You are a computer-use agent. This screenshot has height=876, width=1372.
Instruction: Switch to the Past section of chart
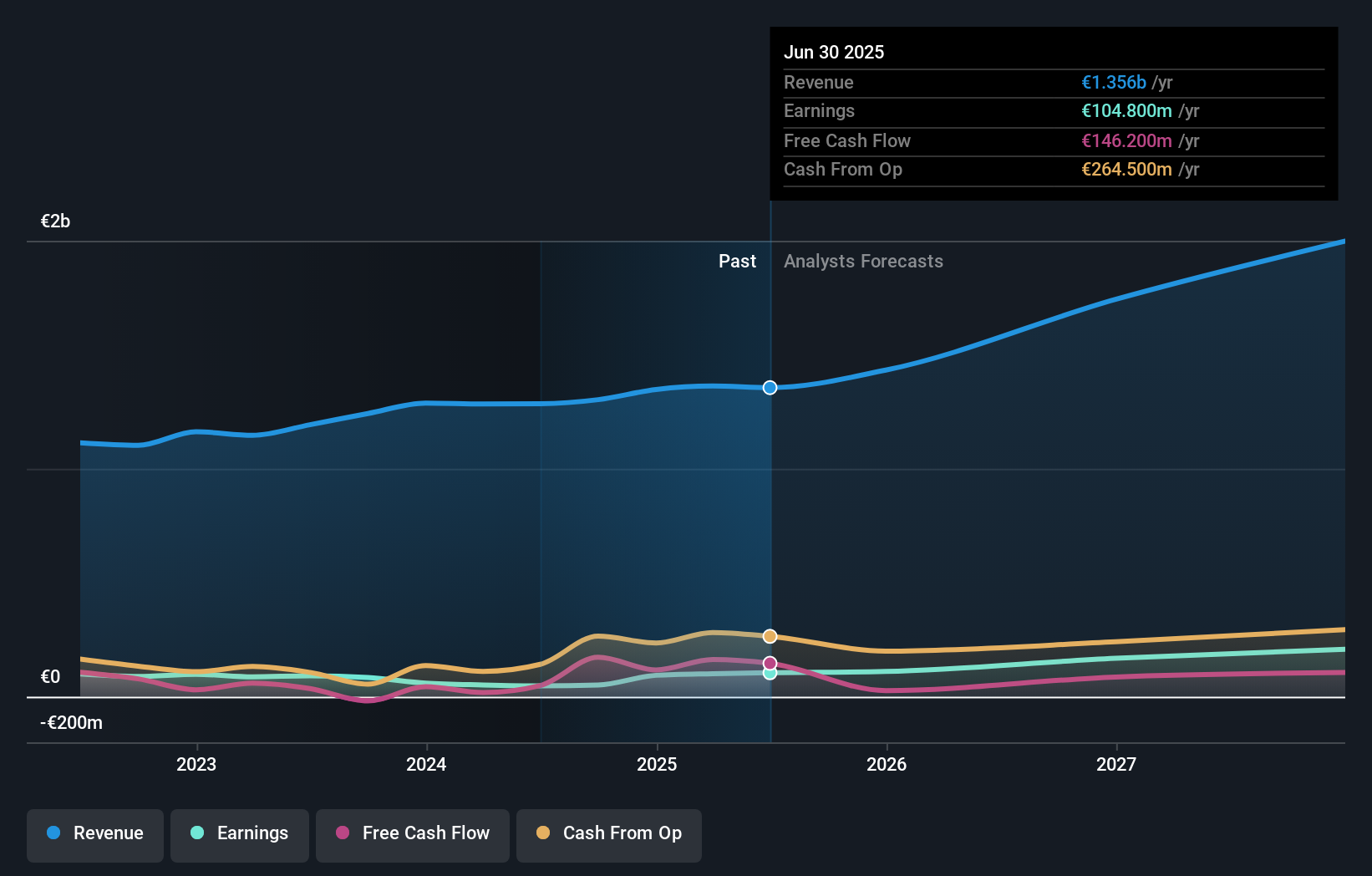[x=737, y=261]
